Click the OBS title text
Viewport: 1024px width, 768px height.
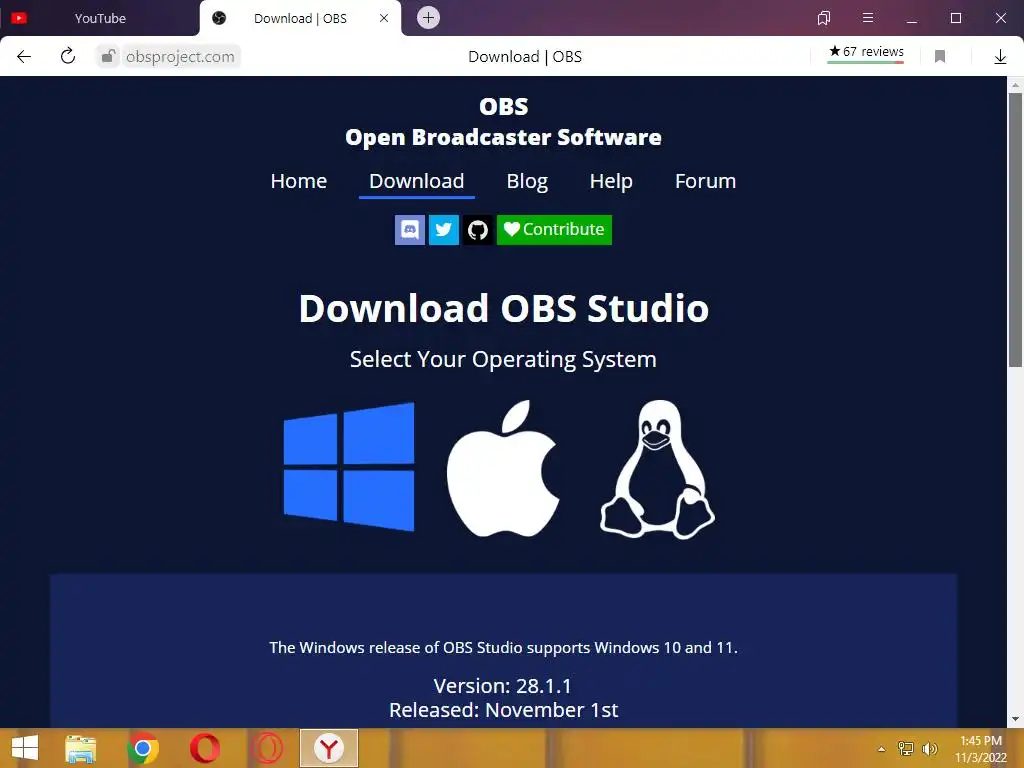tap(504, 106)
